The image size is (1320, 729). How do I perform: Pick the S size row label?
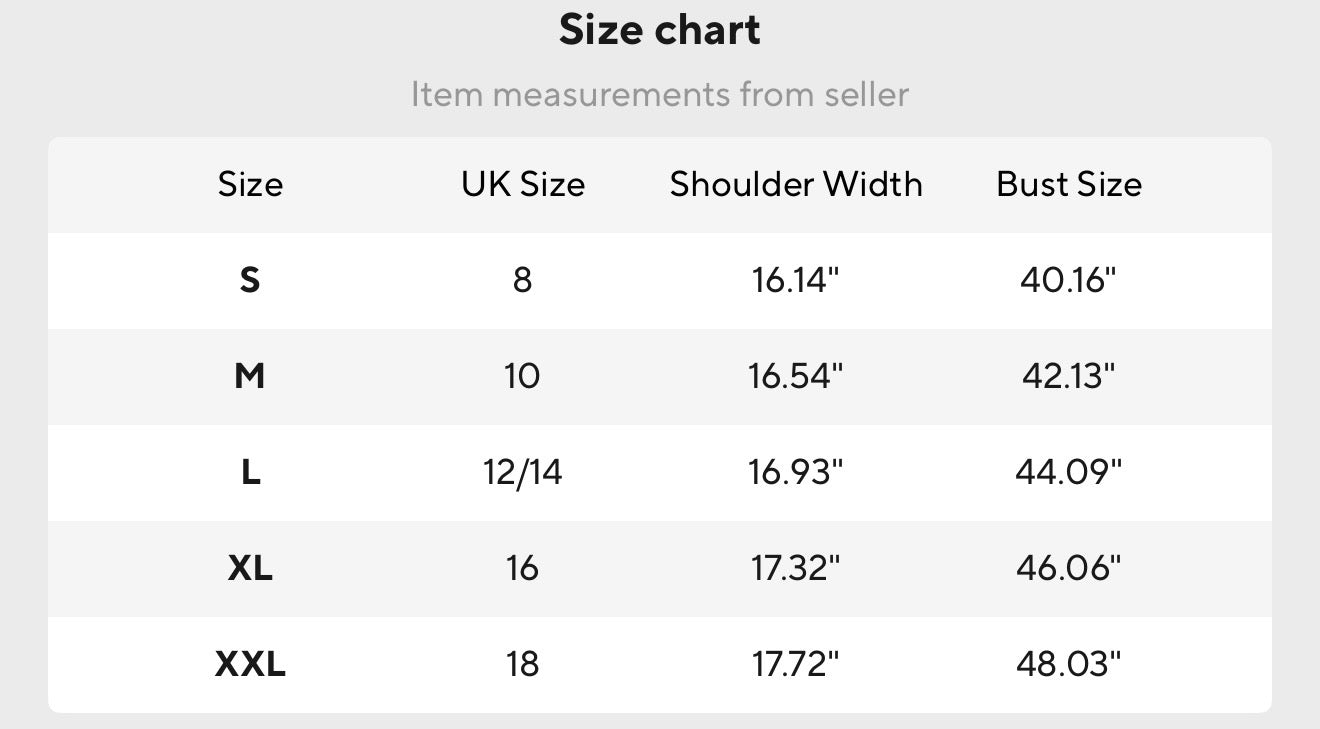click(250, 280)
